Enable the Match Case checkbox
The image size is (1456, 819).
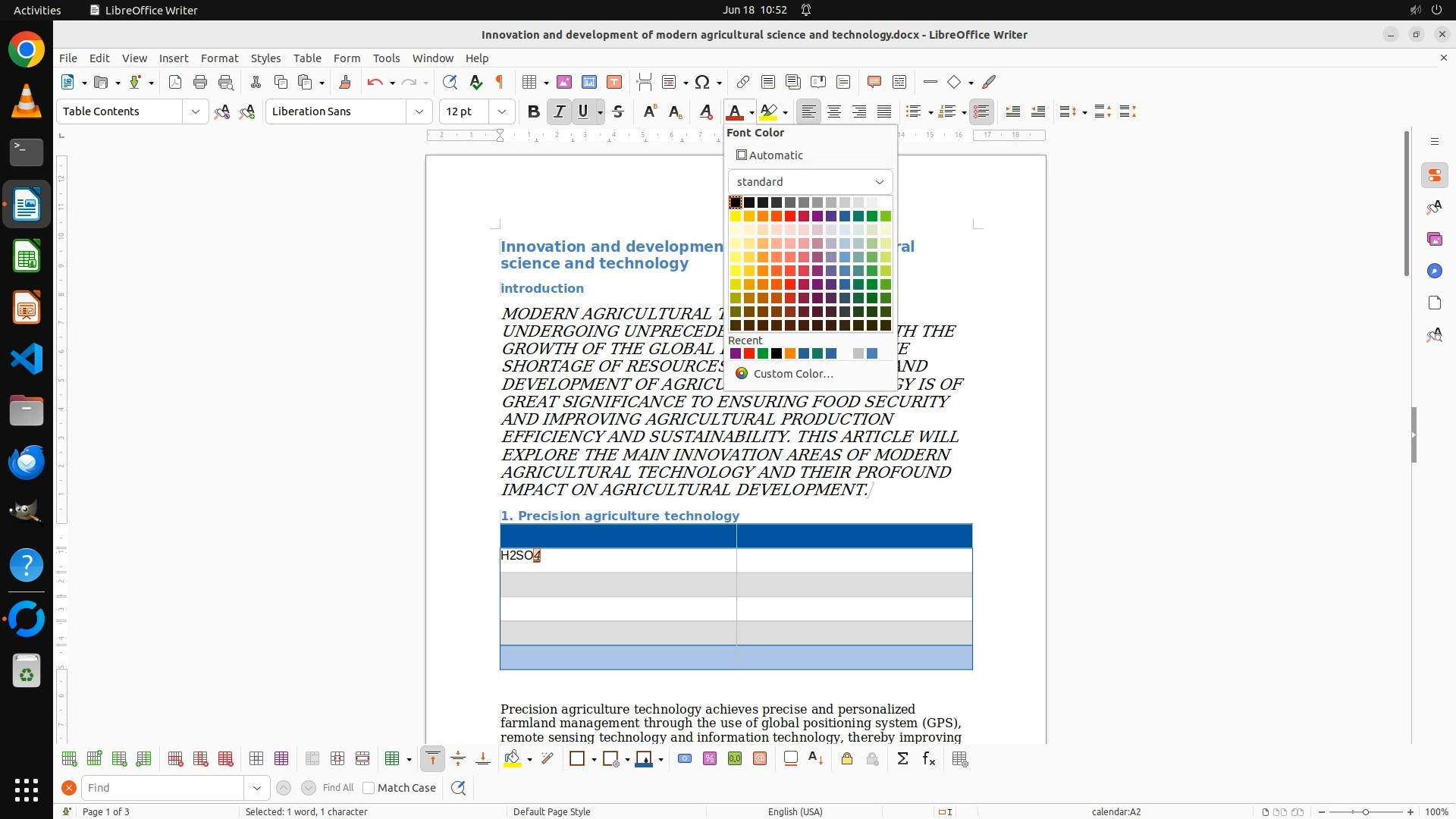point(369,788)
